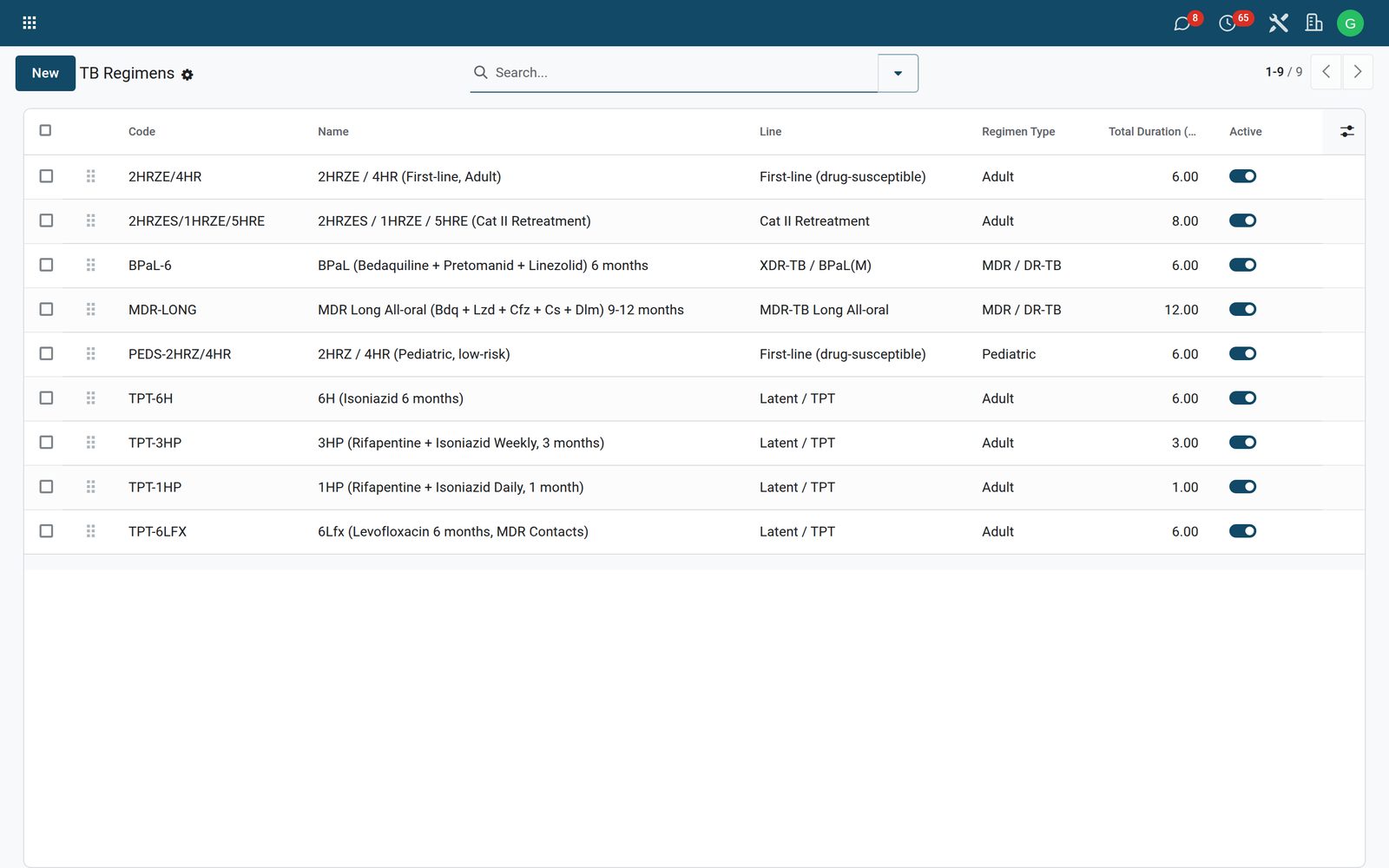Grab the drag handle of the BPaL-6 row
The height and width of the screenshot is (868, 1389).
tap(90, 265)
